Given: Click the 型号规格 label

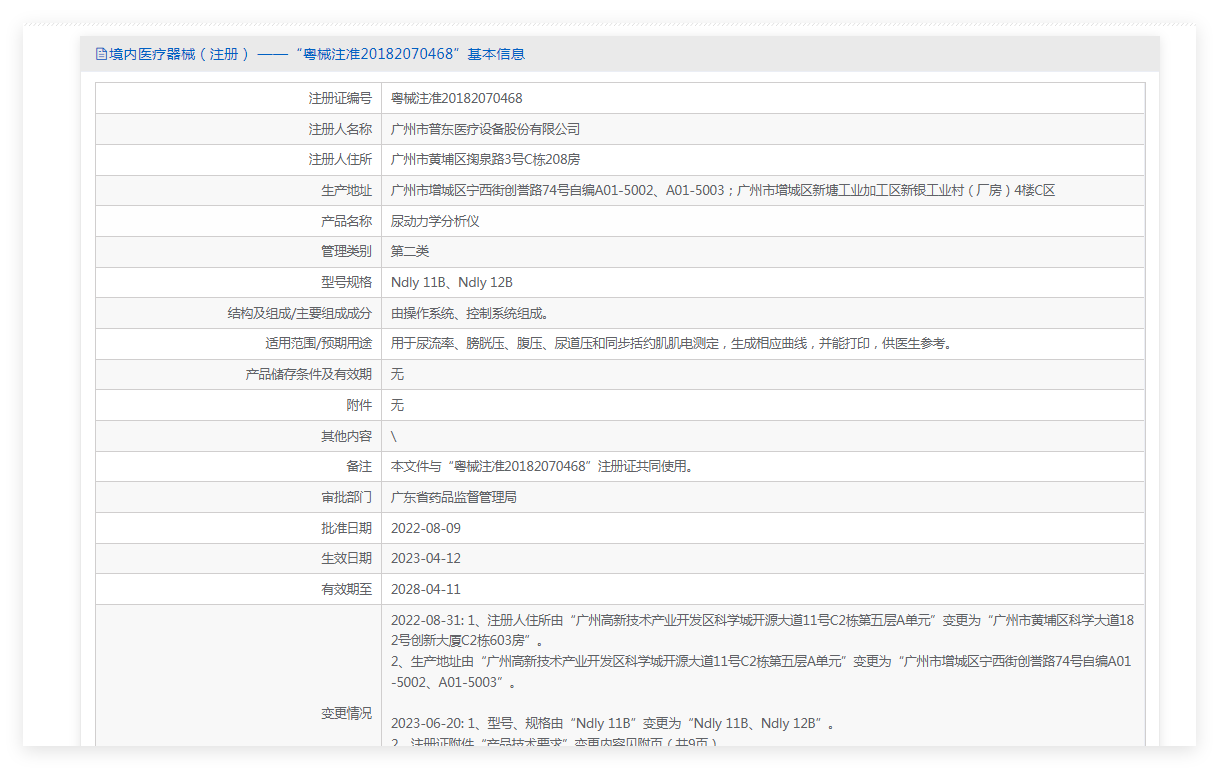Looking at the screenshot, I should (x=346, y=282).
